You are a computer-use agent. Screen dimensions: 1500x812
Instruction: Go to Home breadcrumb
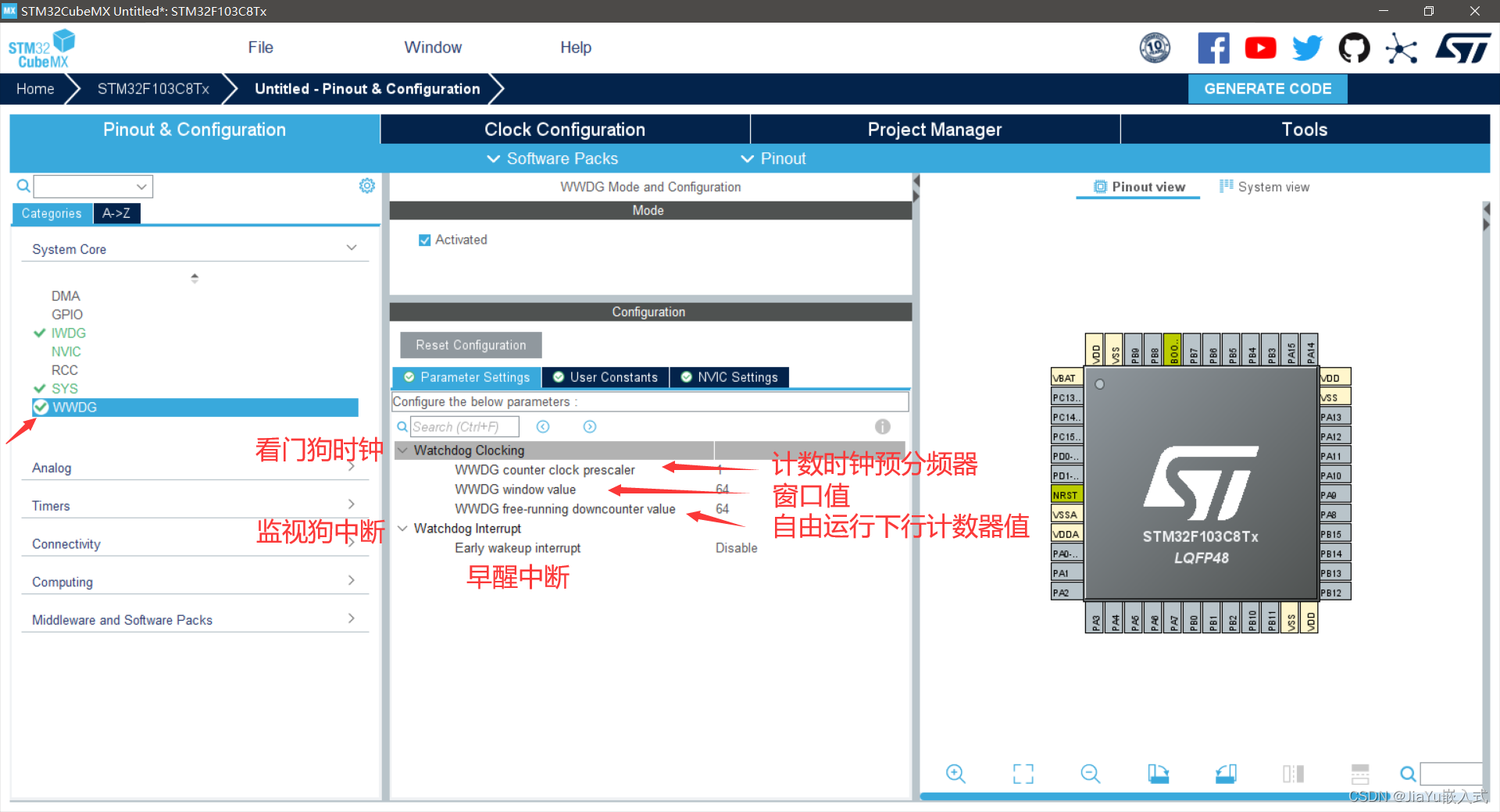pyautogui.click(x=35, y=89)
